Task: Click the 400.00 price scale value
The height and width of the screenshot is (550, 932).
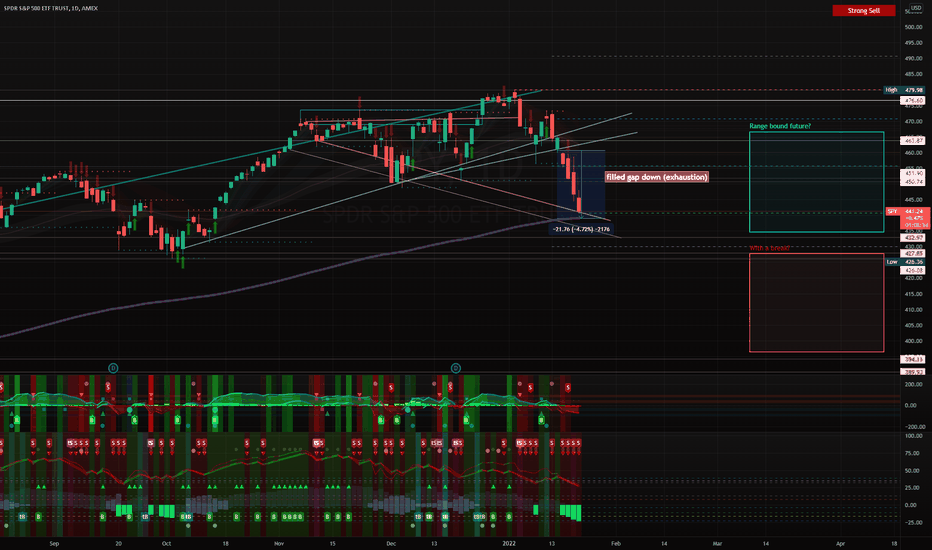Action: click(914, 341)
